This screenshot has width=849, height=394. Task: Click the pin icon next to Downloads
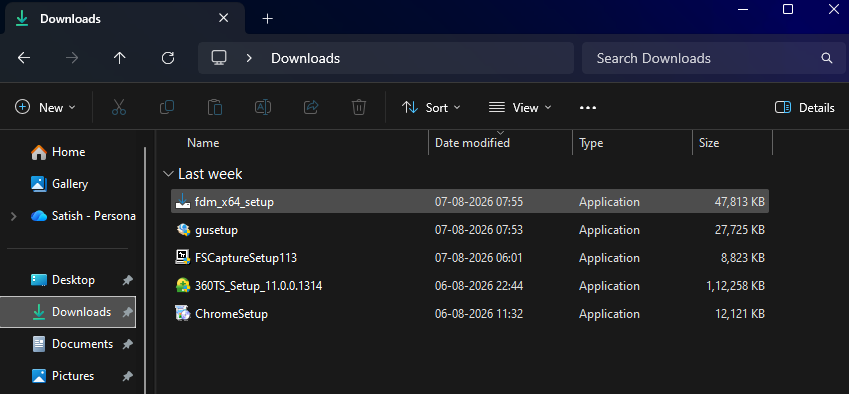(x=127, y=312)
